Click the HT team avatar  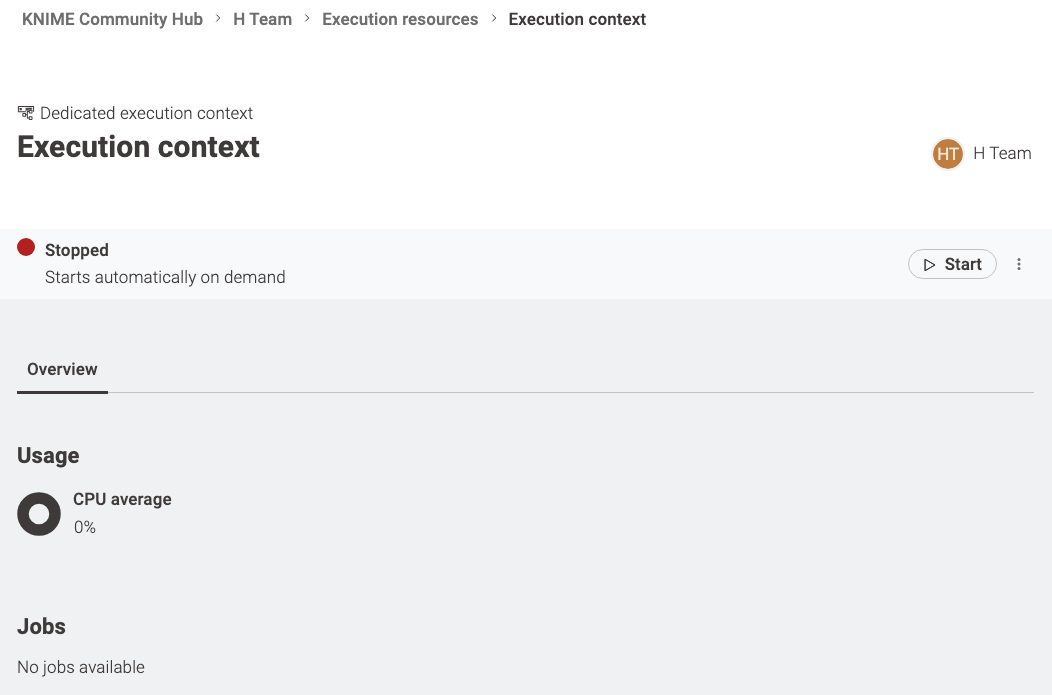pos(947,154)
